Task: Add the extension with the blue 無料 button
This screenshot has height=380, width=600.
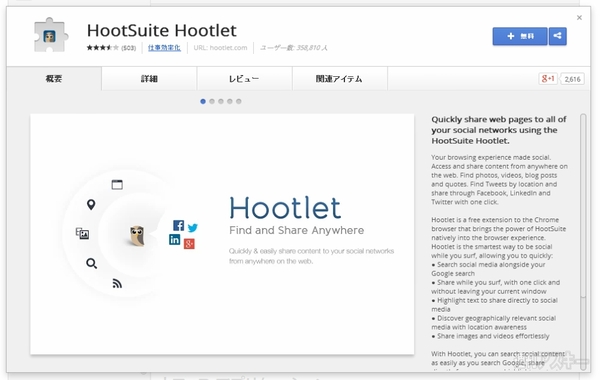Action: click(520, 36)
